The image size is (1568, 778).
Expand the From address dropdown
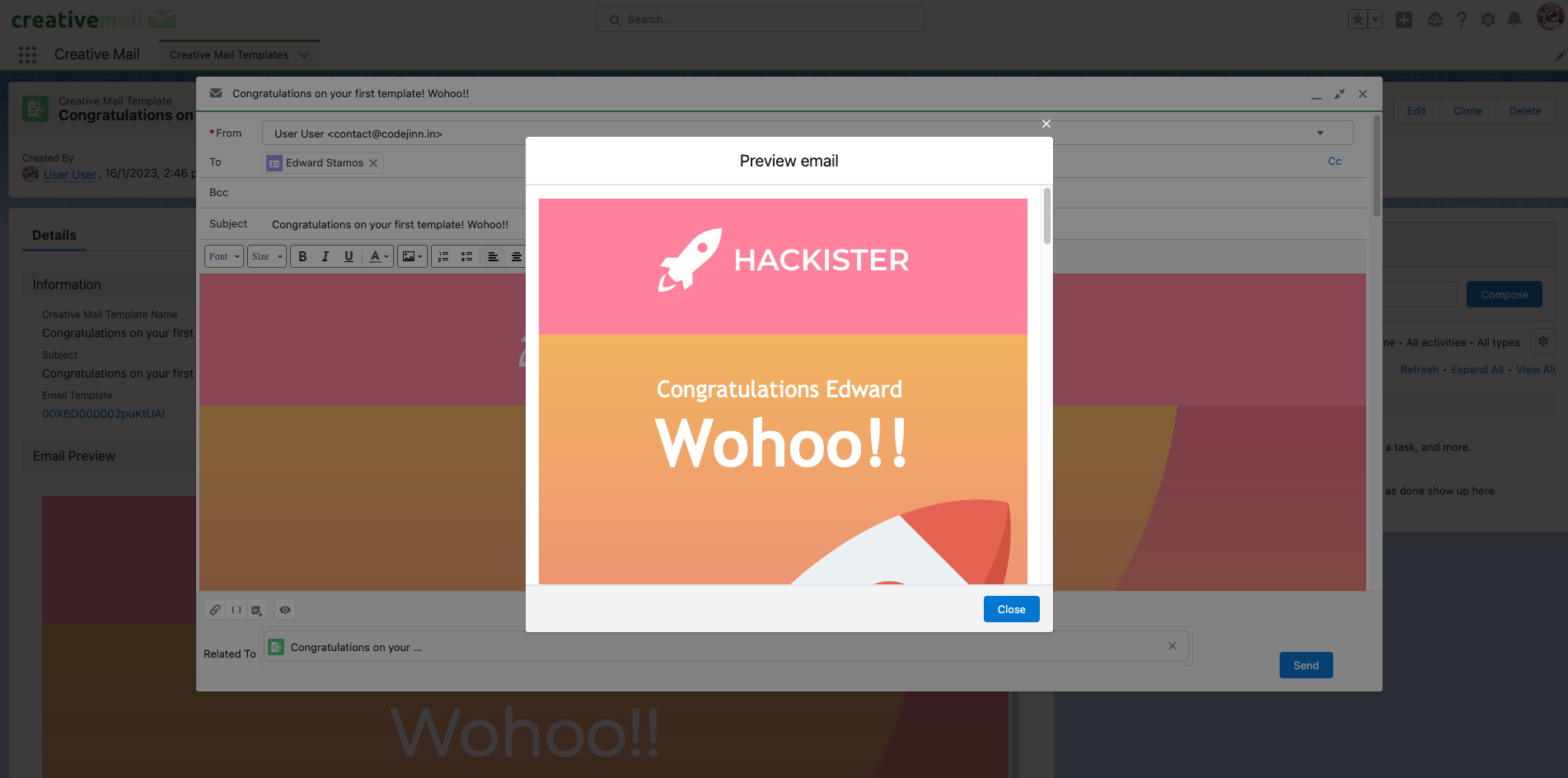tap(1320, 133)
